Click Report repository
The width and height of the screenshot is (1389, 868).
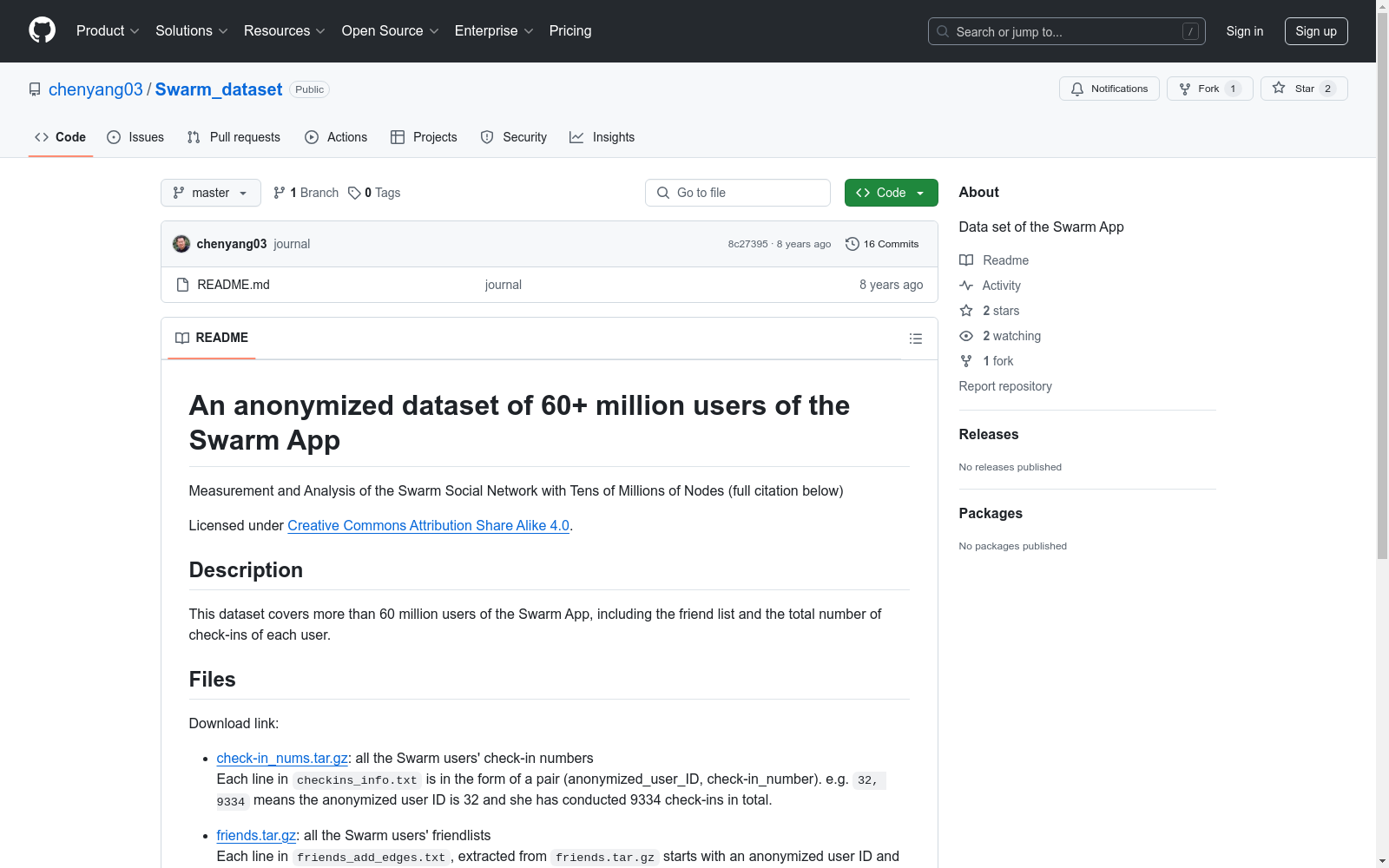click(1005, 386)
